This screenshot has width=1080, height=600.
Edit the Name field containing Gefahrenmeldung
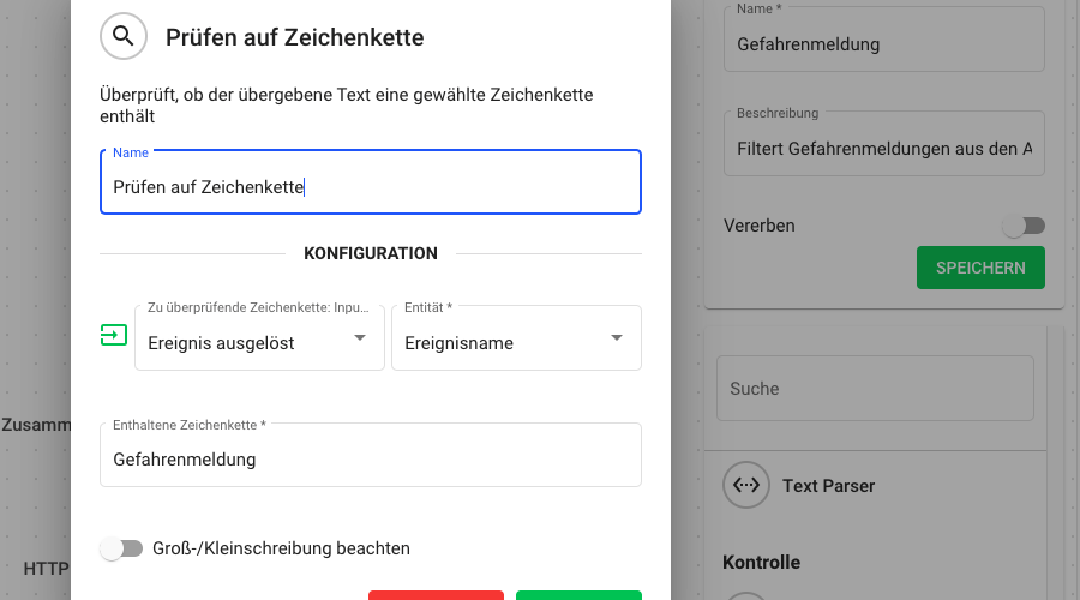tap(884, 44)
